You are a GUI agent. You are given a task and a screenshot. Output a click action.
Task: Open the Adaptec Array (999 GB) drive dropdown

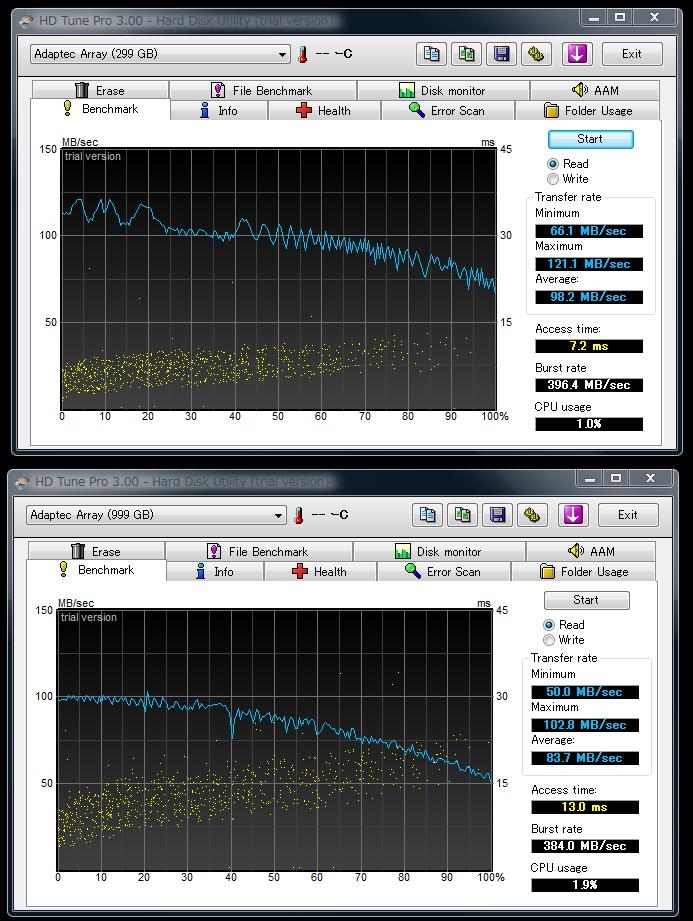click(x=156, y=515)
